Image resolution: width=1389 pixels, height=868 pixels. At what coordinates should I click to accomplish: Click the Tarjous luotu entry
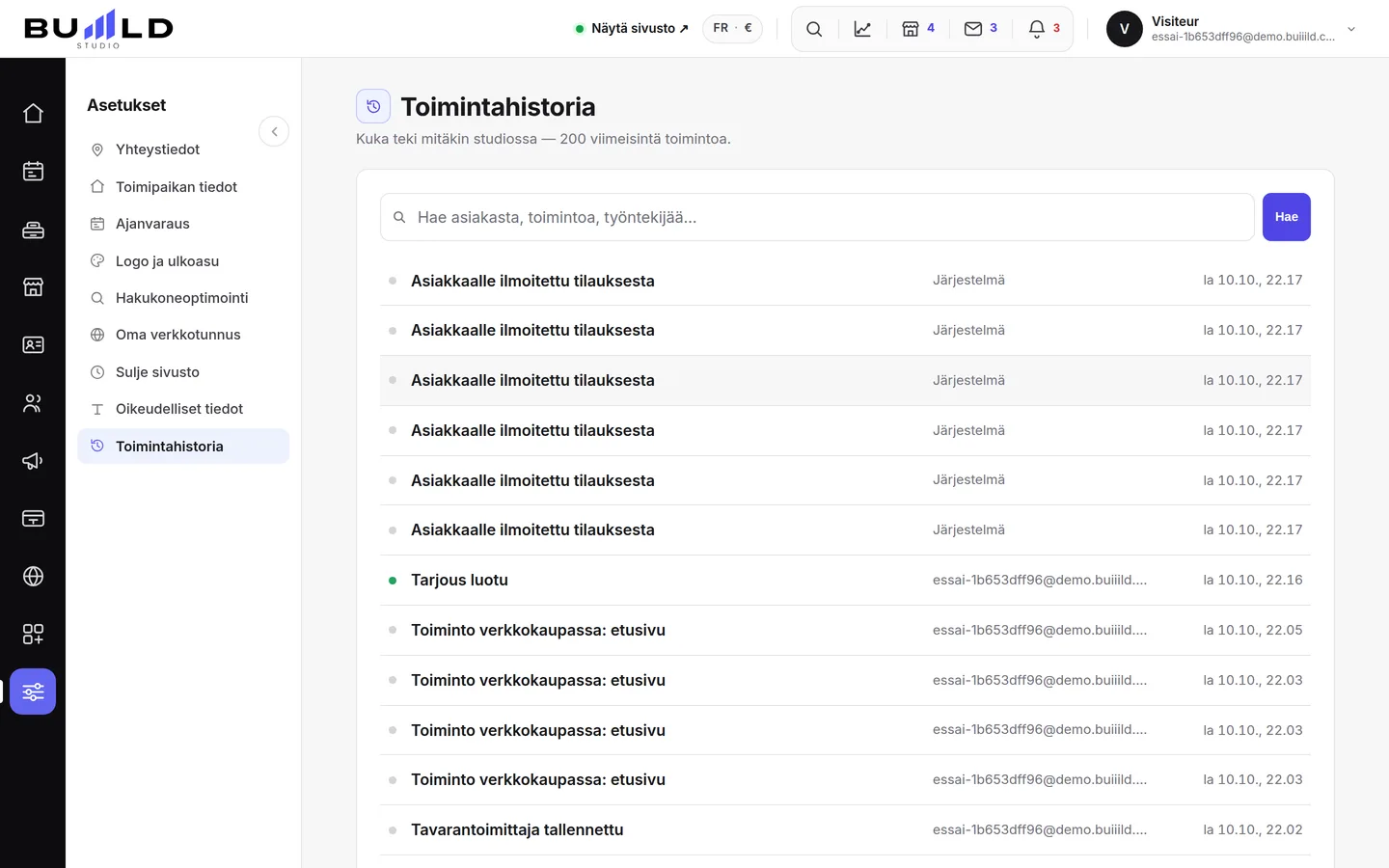(845, 581)
